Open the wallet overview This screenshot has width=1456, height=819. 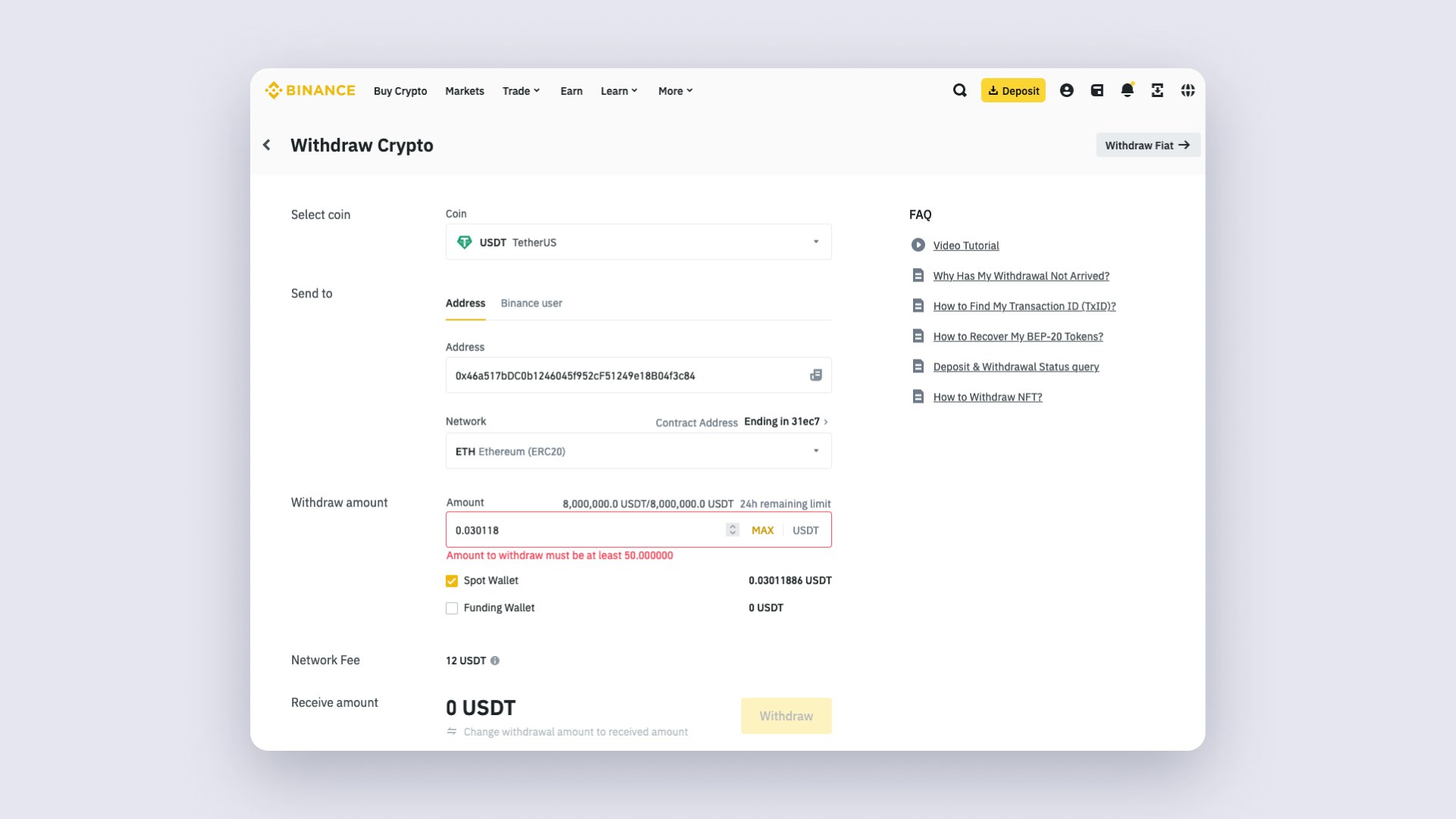pos(1097,90)
